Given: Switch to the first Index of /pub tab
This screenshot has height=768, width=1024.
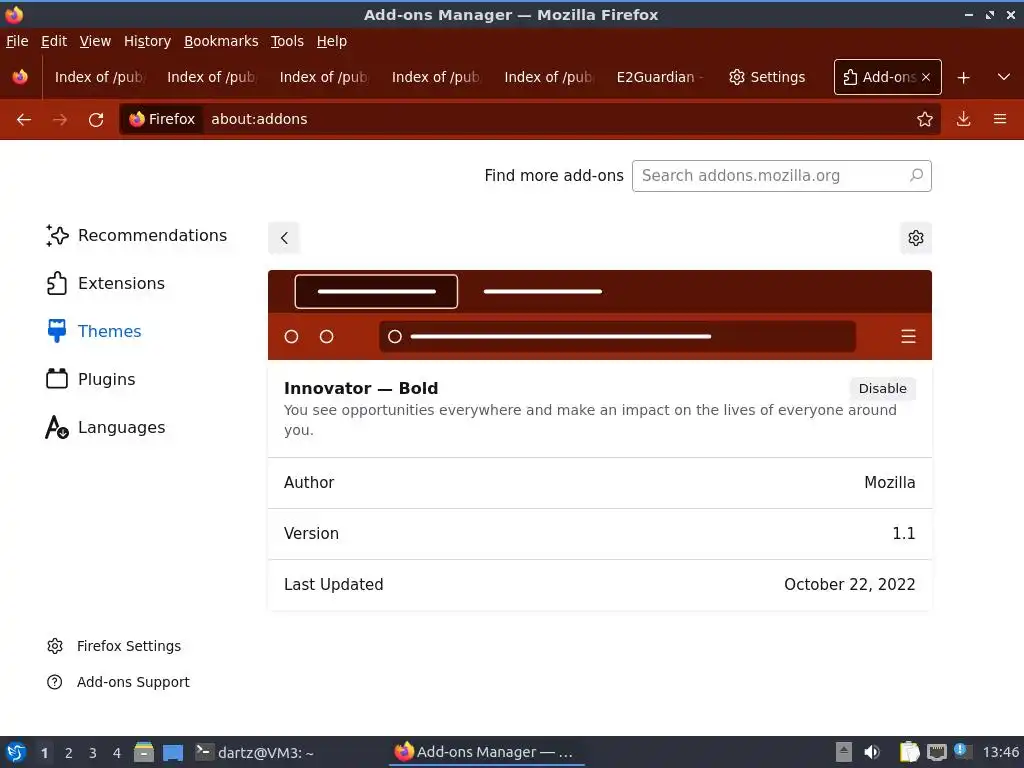Looking at the screenshot, I should pos(99,77).
